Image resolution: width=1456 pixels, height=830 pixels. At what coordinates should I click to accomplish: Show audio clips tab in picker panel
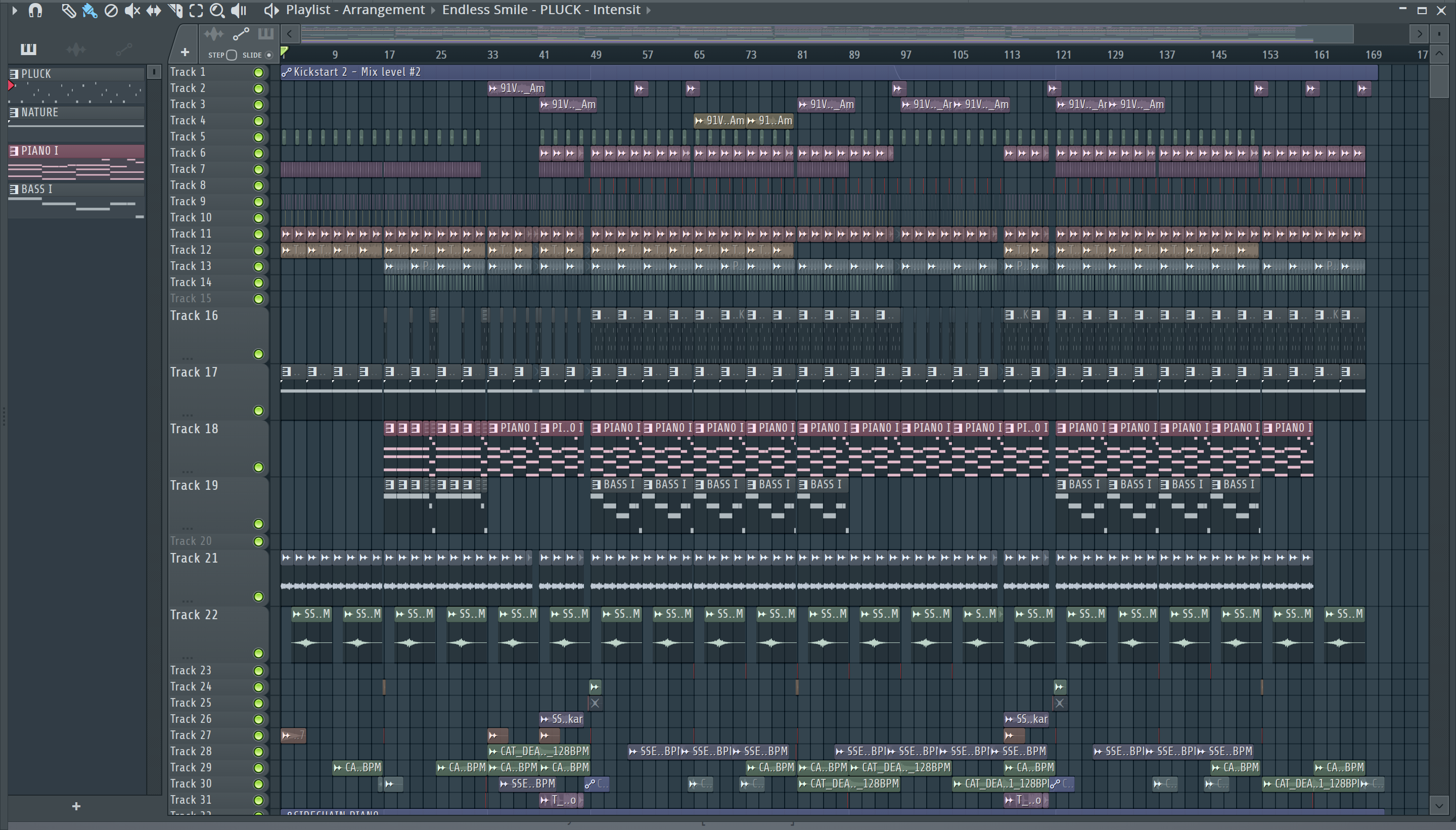76,50
